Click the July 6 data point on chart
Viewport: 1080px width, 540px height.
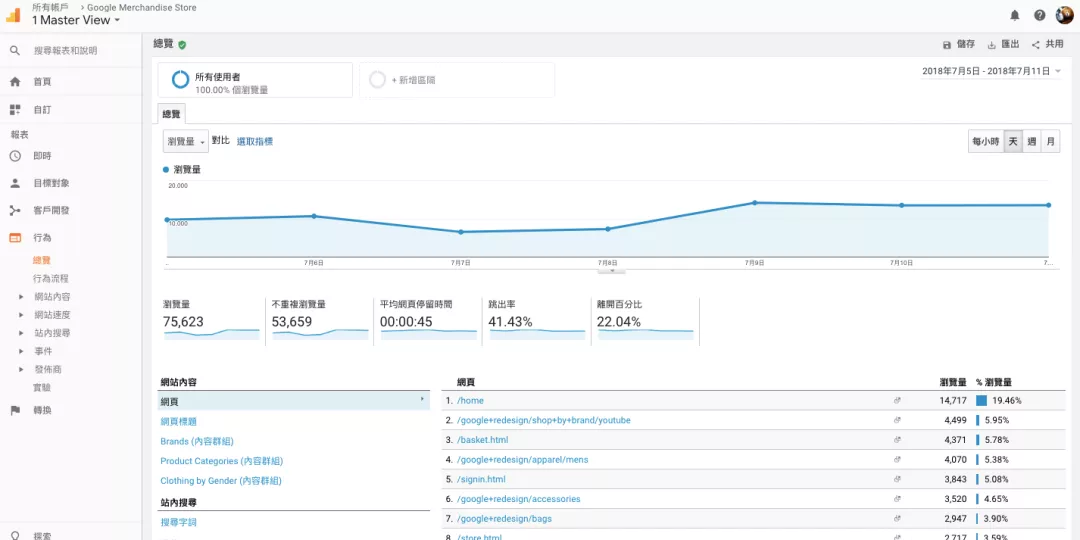point(314,216)
